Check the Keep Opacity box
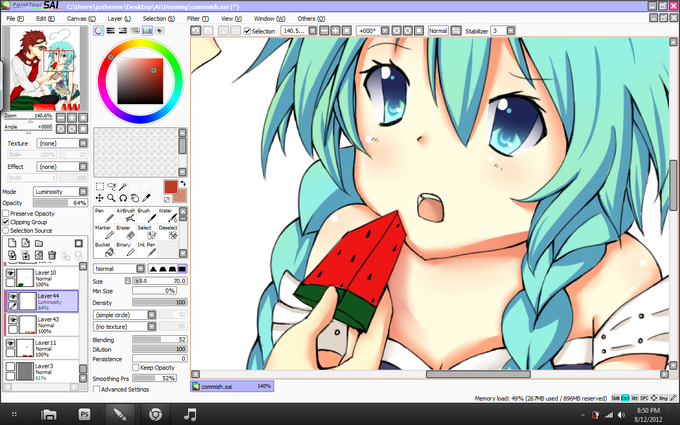This screenshot has width=680, height=425. point(136,368)
